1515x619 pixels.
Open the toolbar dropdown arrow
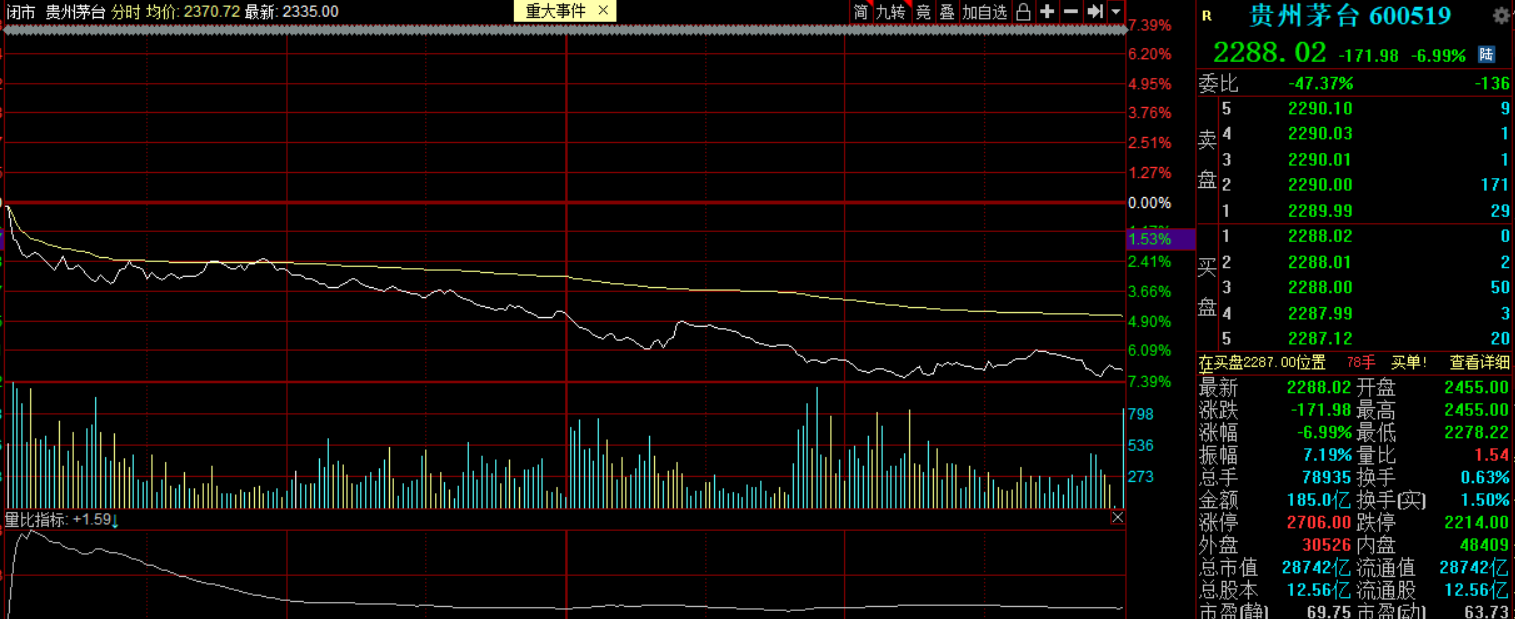1115,12
